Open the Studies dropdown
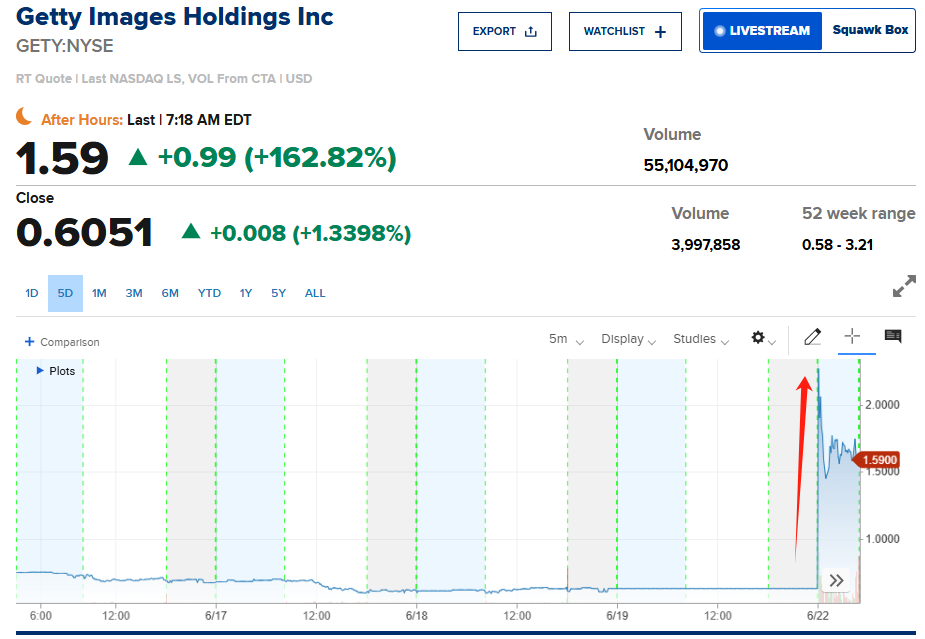Image resolution: width=925 pixels, height=639 pixels. (701, 339)
